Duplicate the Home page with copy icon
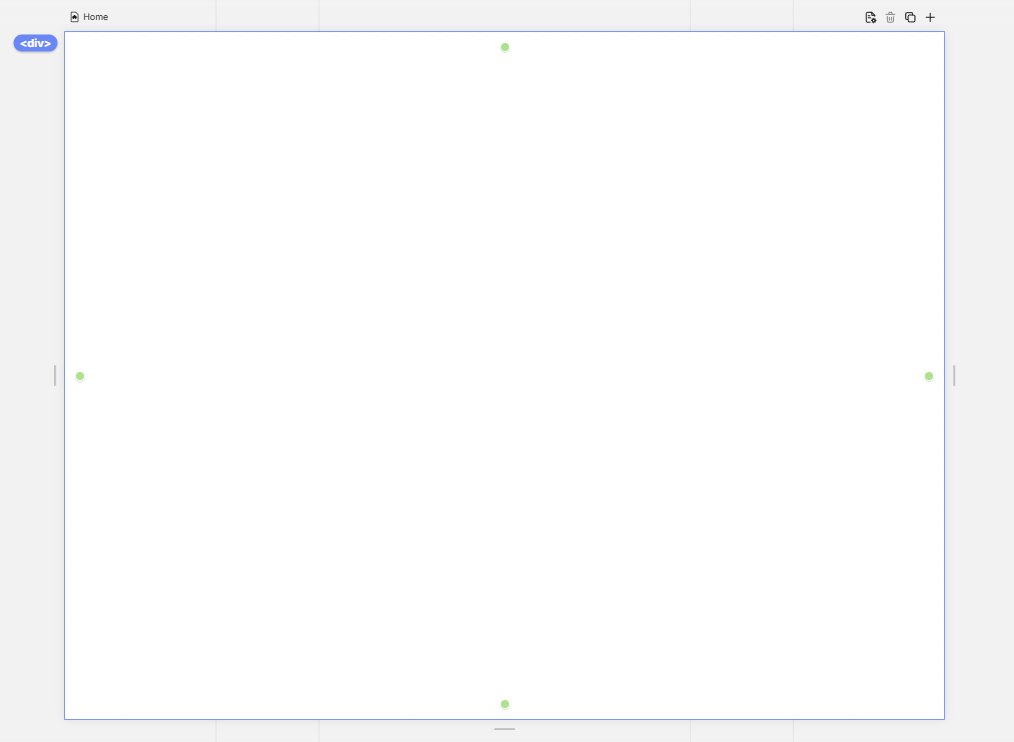Viewport: 1014px width, 742px height. [x=910, y=17]
